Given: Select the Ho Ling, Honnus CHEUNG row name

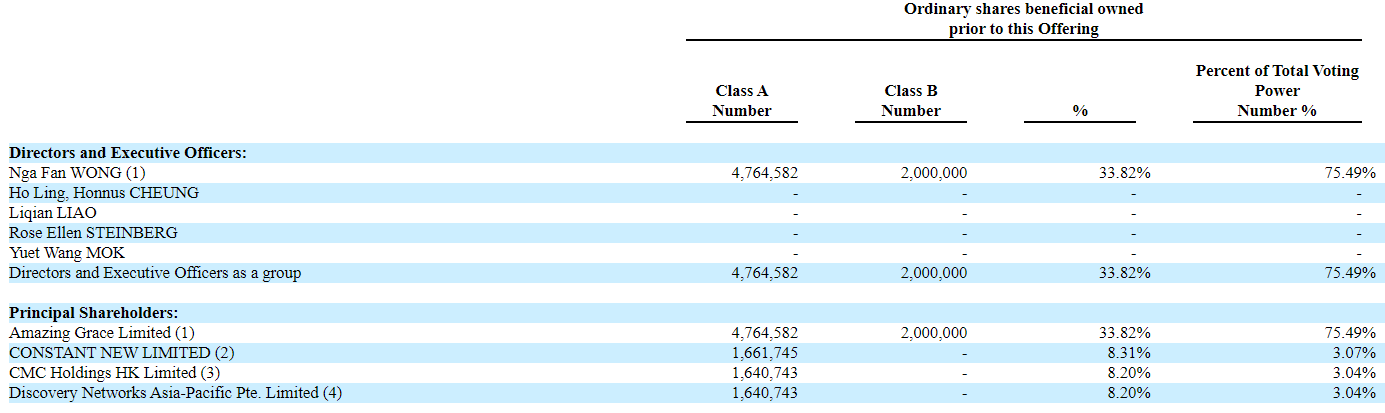Looking at the screenshot, I should tap(104, 193).
